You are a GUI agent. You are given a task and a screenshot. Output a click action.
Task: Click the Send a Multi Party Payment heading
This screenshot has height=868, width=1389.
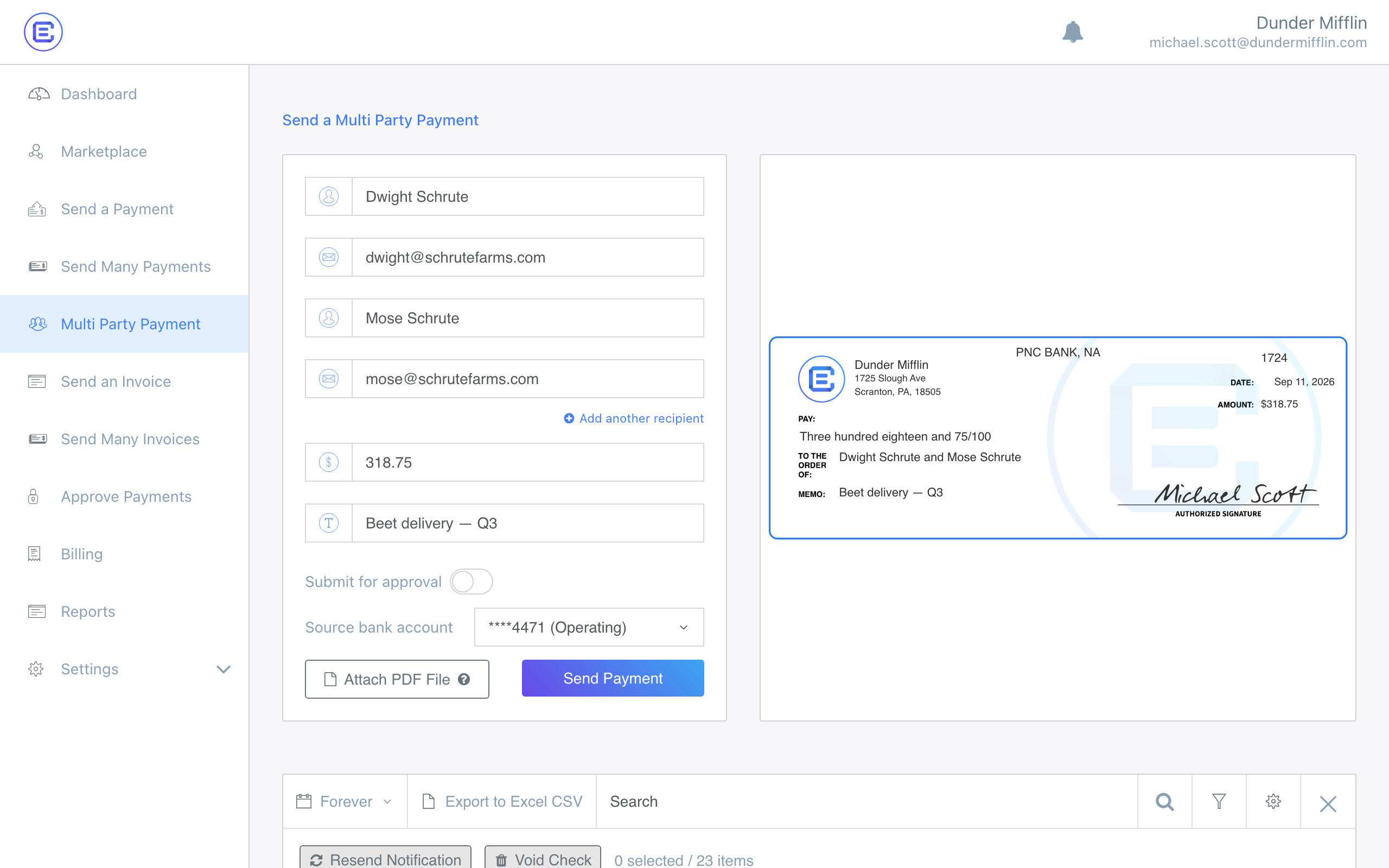(380, 120)
